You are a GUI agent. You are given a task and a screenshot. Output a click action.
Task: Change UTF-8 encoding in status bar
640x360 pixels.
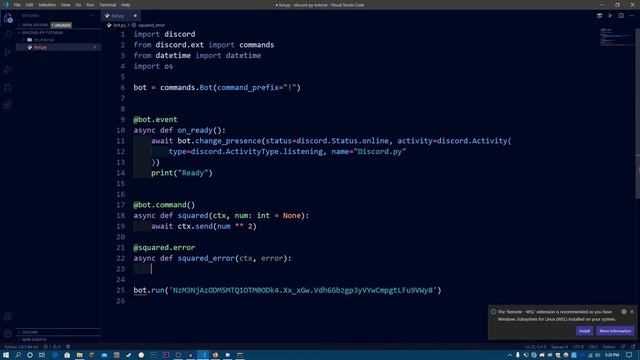(x=578, y=347)
